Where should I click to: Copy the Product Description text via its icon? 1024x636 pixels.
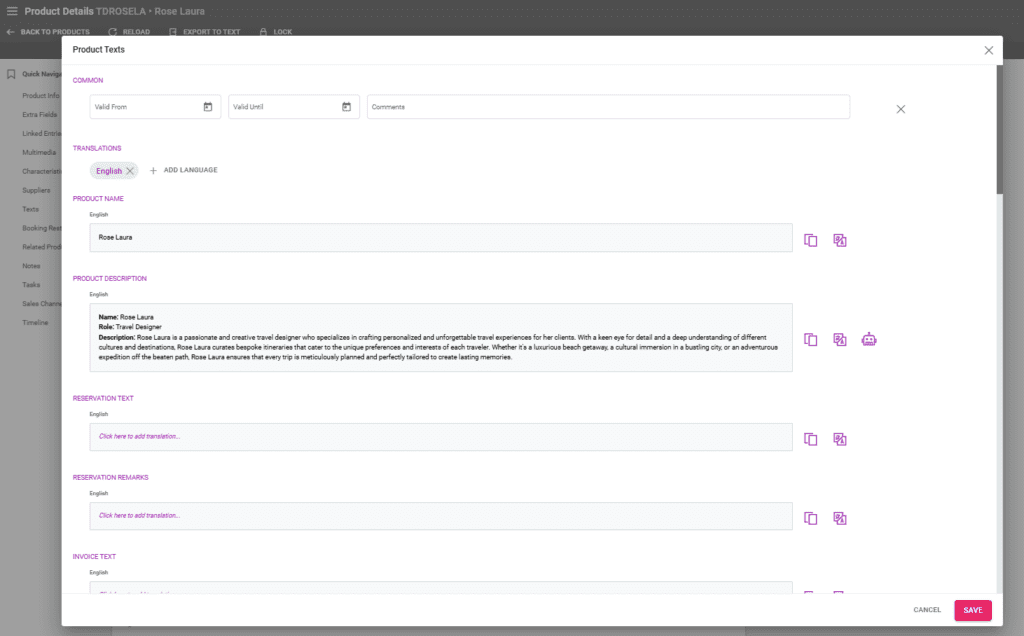point(811,340)
